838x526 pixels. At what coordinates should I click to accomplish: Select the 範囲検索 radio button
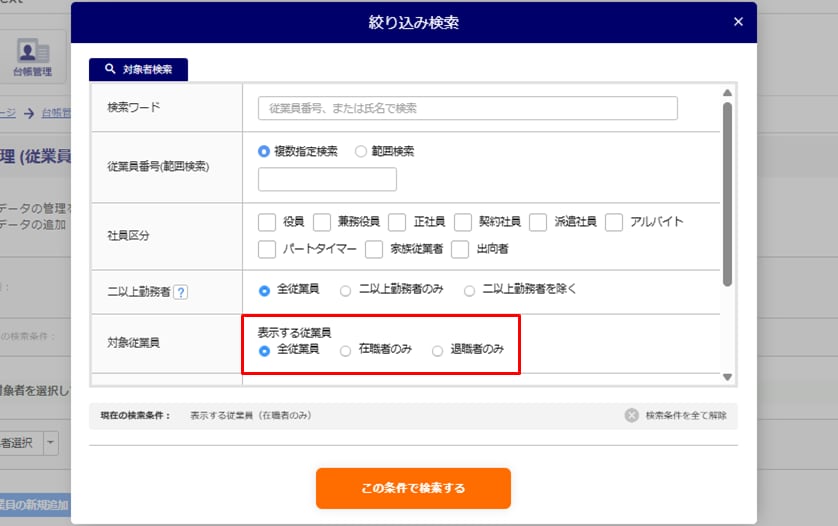coord(361,152)
